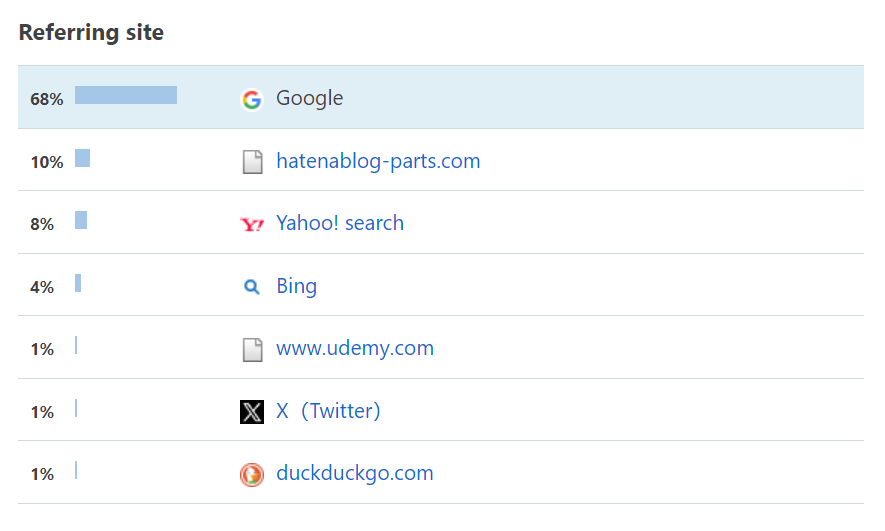Screen dimensions: 885x531
Task: Click the 8% bar for Yahoo! search
Action: click(x=81, y=220)
